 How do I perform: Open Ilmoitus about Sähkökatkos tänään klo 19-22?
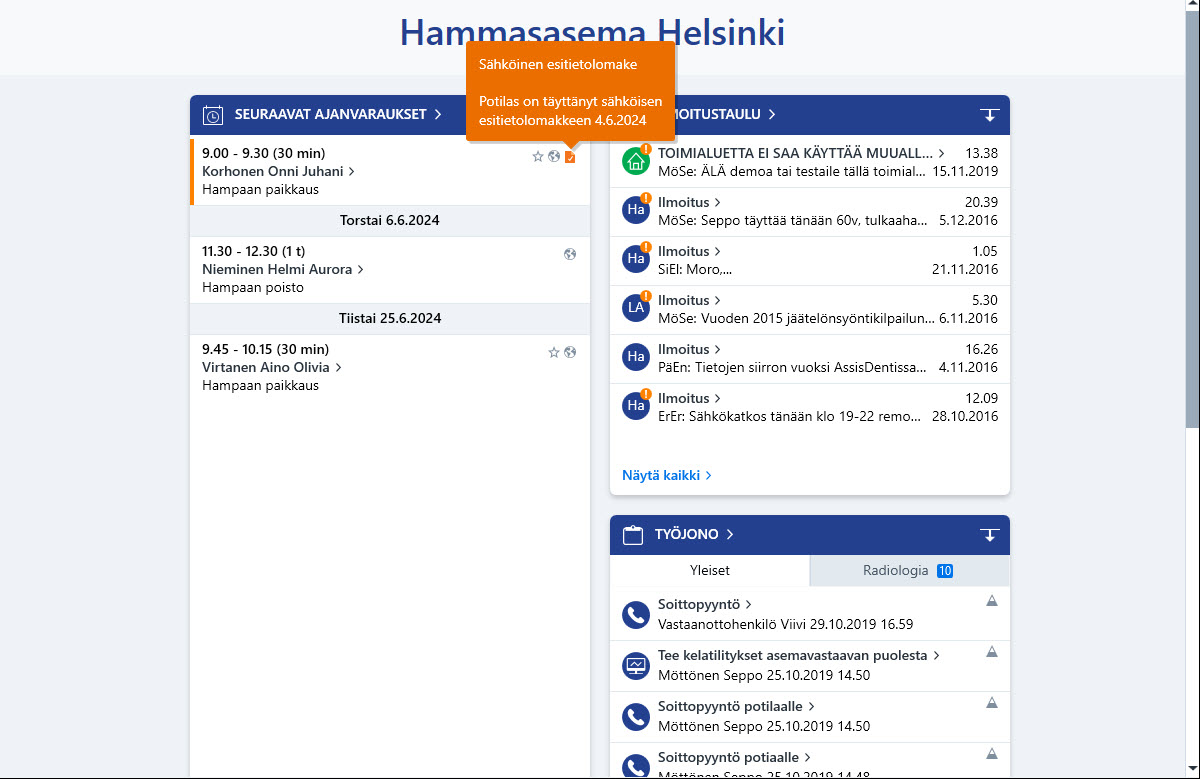coord(689,398)
